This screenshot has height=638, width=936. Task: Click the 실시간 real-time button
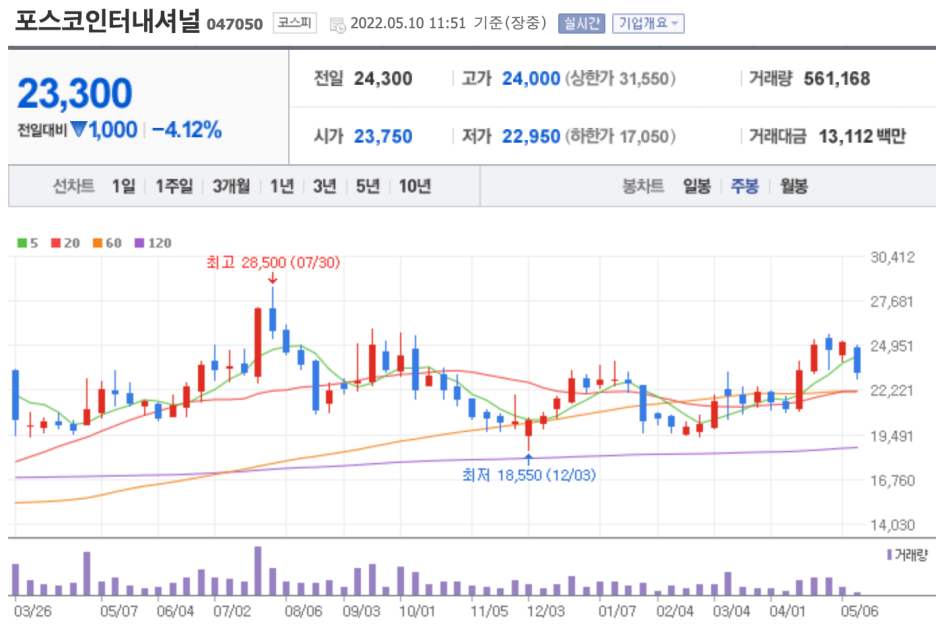[581, 24]
